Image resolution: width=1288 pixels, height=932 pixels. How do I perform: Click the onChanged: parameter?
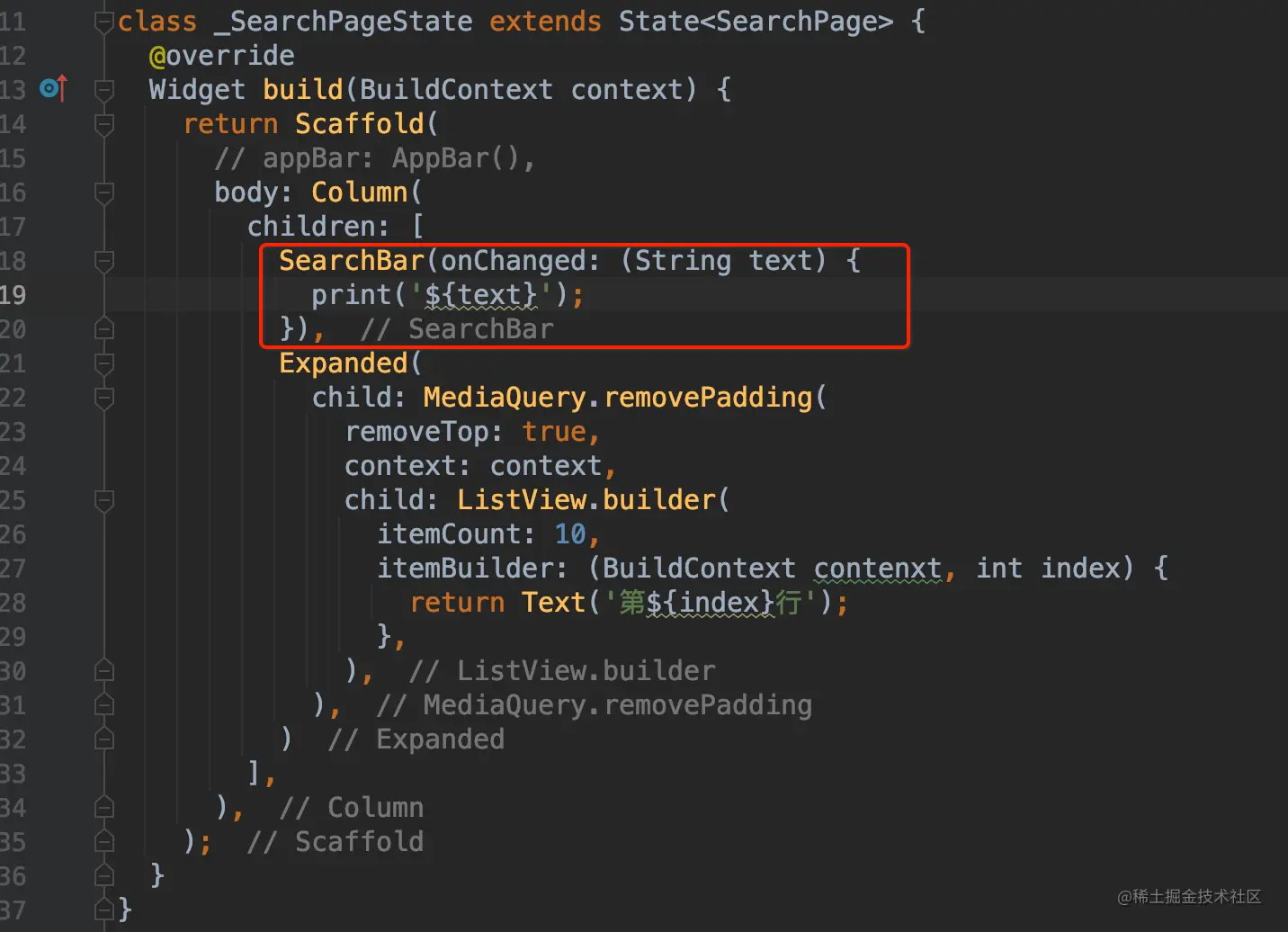[x=520, y=261]
